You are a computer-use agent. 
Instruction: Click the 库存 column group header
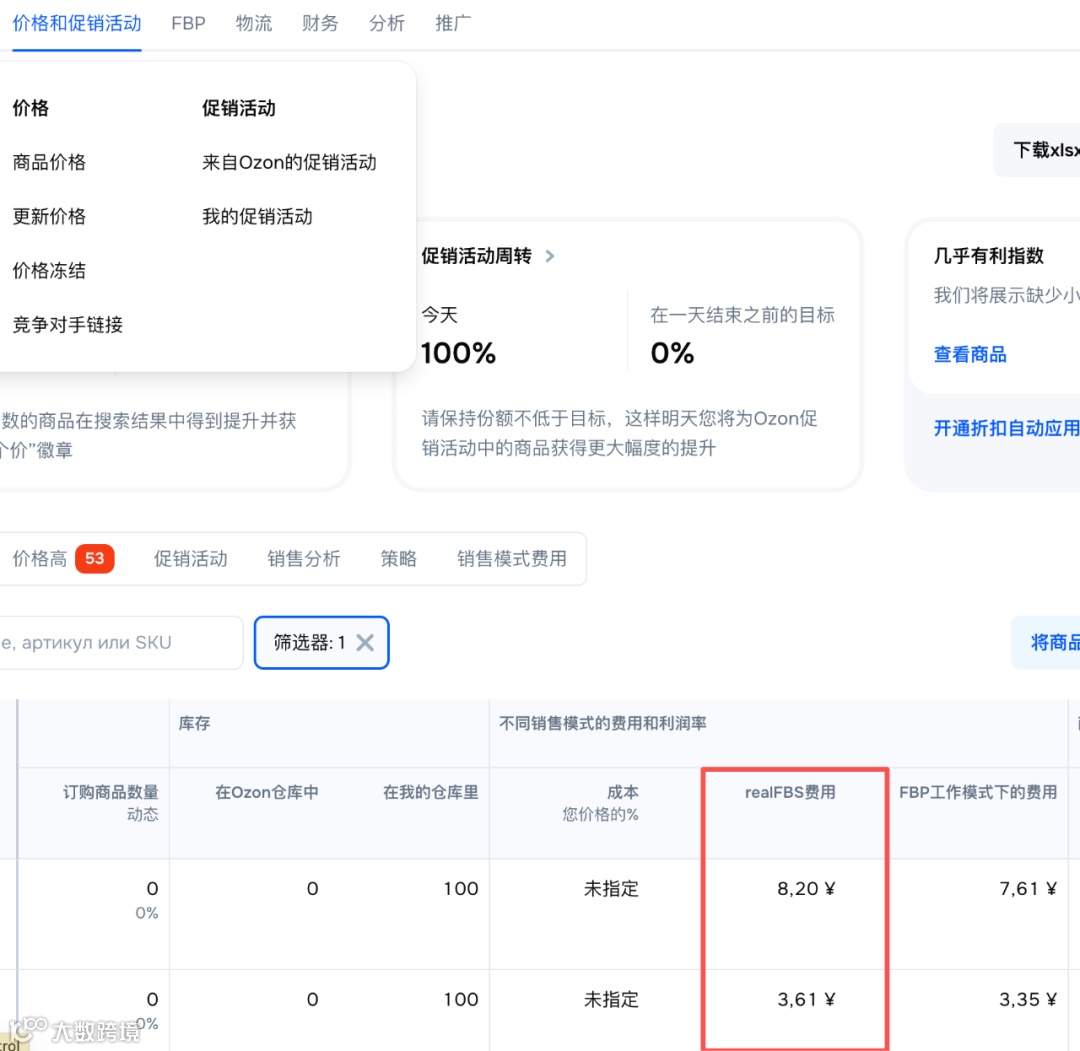[194, 723]
